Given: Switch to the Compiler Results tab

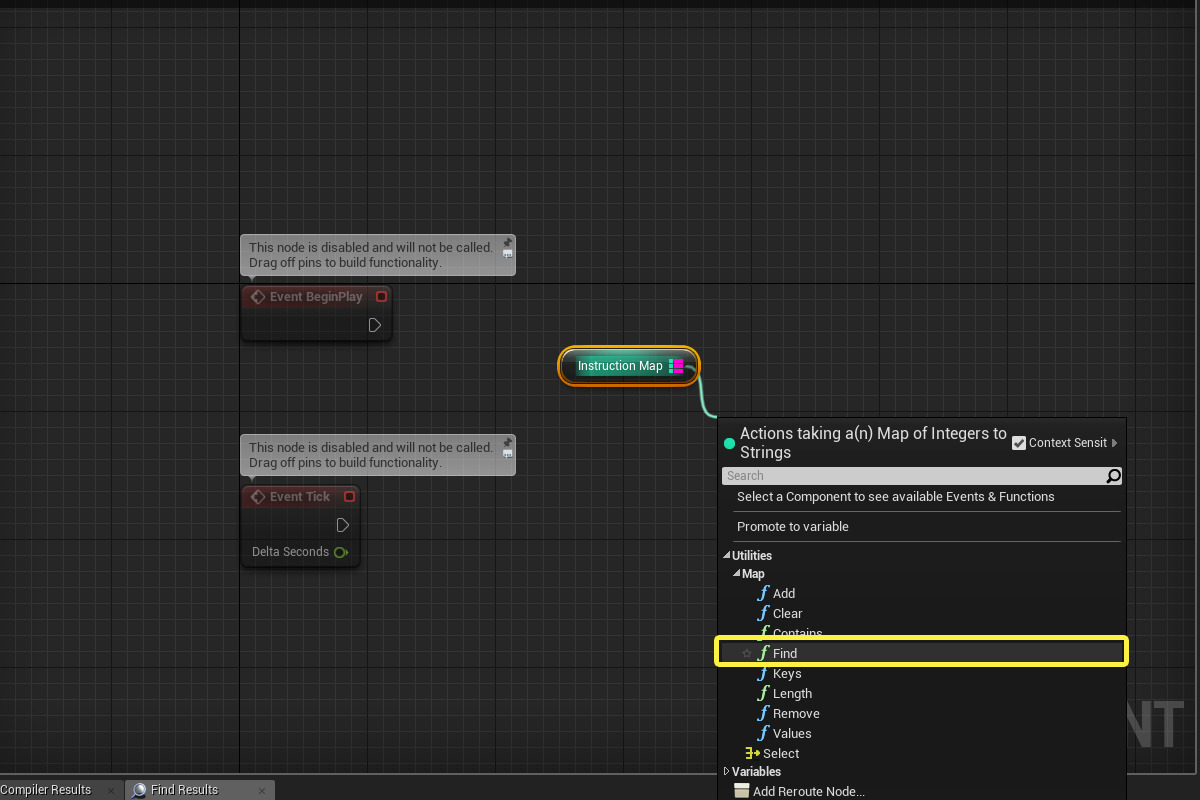Looking at the screenshot, I should point(47,790).
